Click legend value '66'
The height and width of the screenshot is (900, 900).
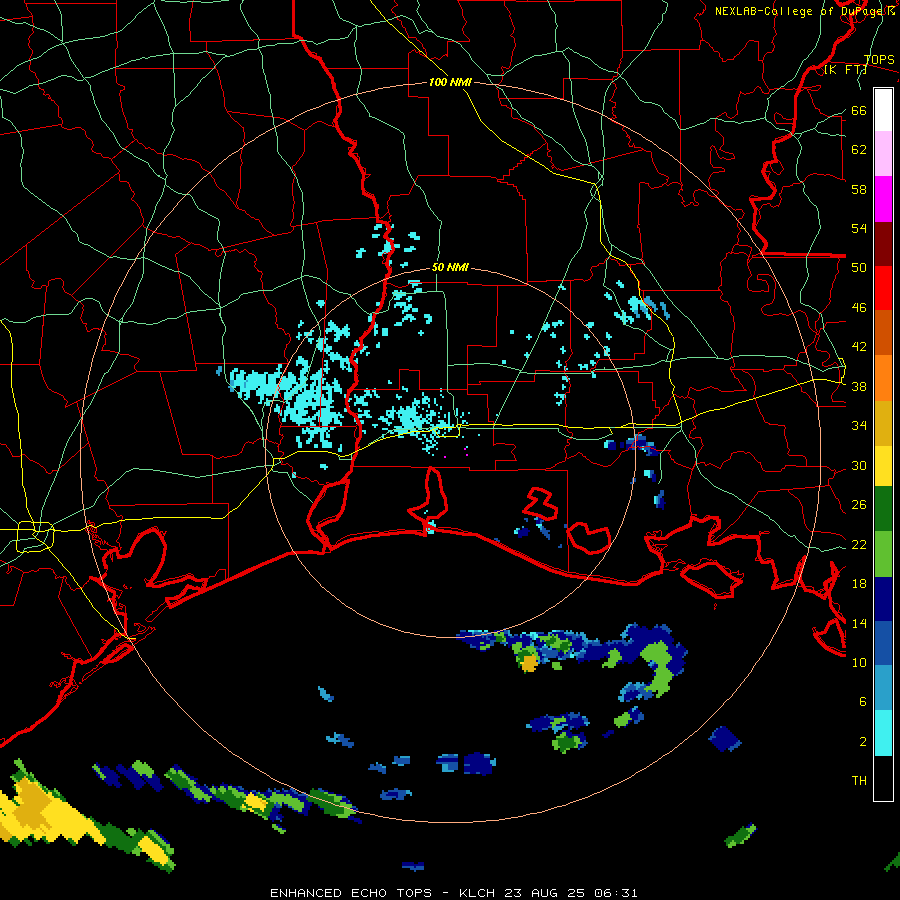click(x=859, y=110)
